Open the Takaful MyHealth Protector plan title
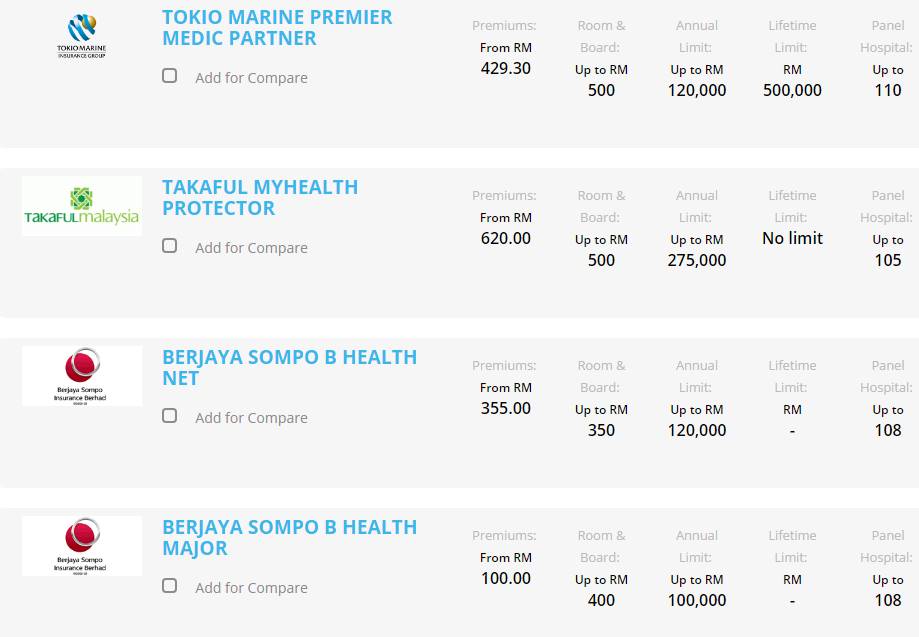Viewport: 919px width, 637px height. click(x=260, y=198)
